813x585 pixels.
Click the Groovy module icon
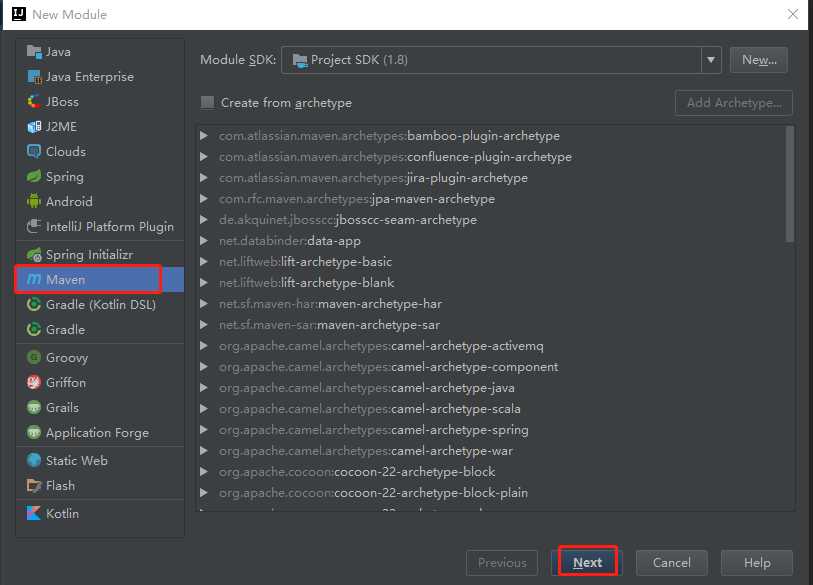[35, 358]
